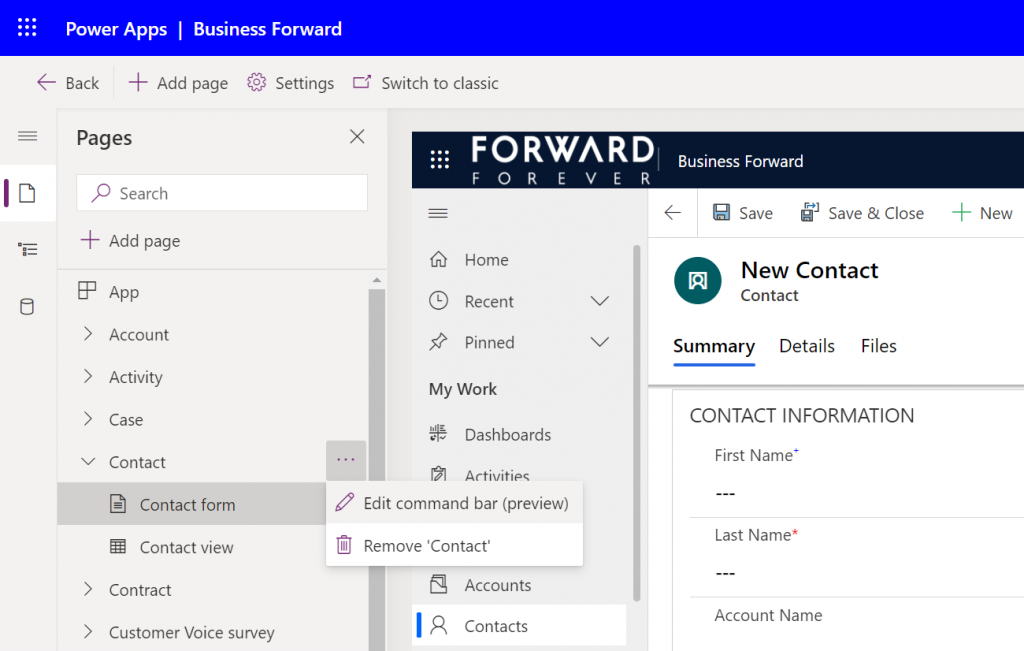The width and height of the screenshot is (1024, 651).
Task: Open Contacts in preview navigation
Action: tap(520, 626)
